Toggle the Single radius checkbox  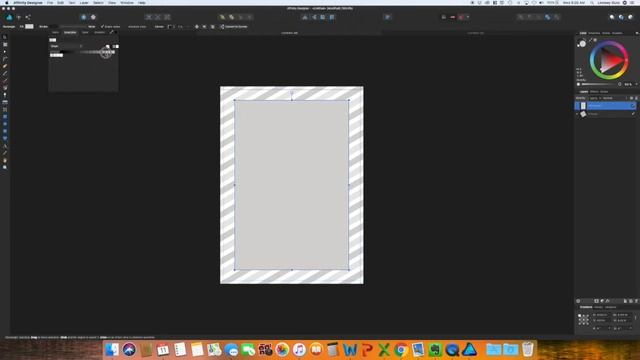coord(102,27)
